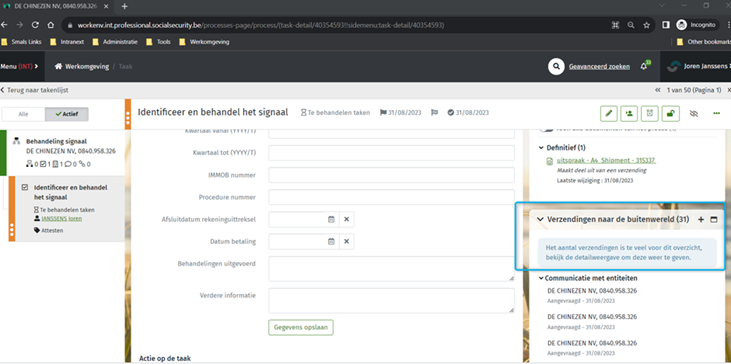The height and width of the screenshot is (364, 731).
Task: Click the flag icon next to 31/08/2023
Action: (383, 113)
